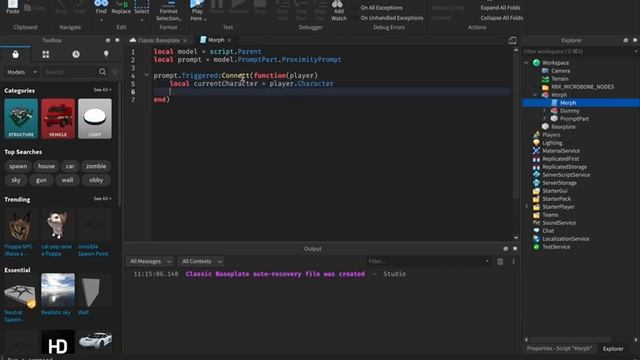Click the Explorer filter workspace field
640x360 pixels.
[580, 51]
